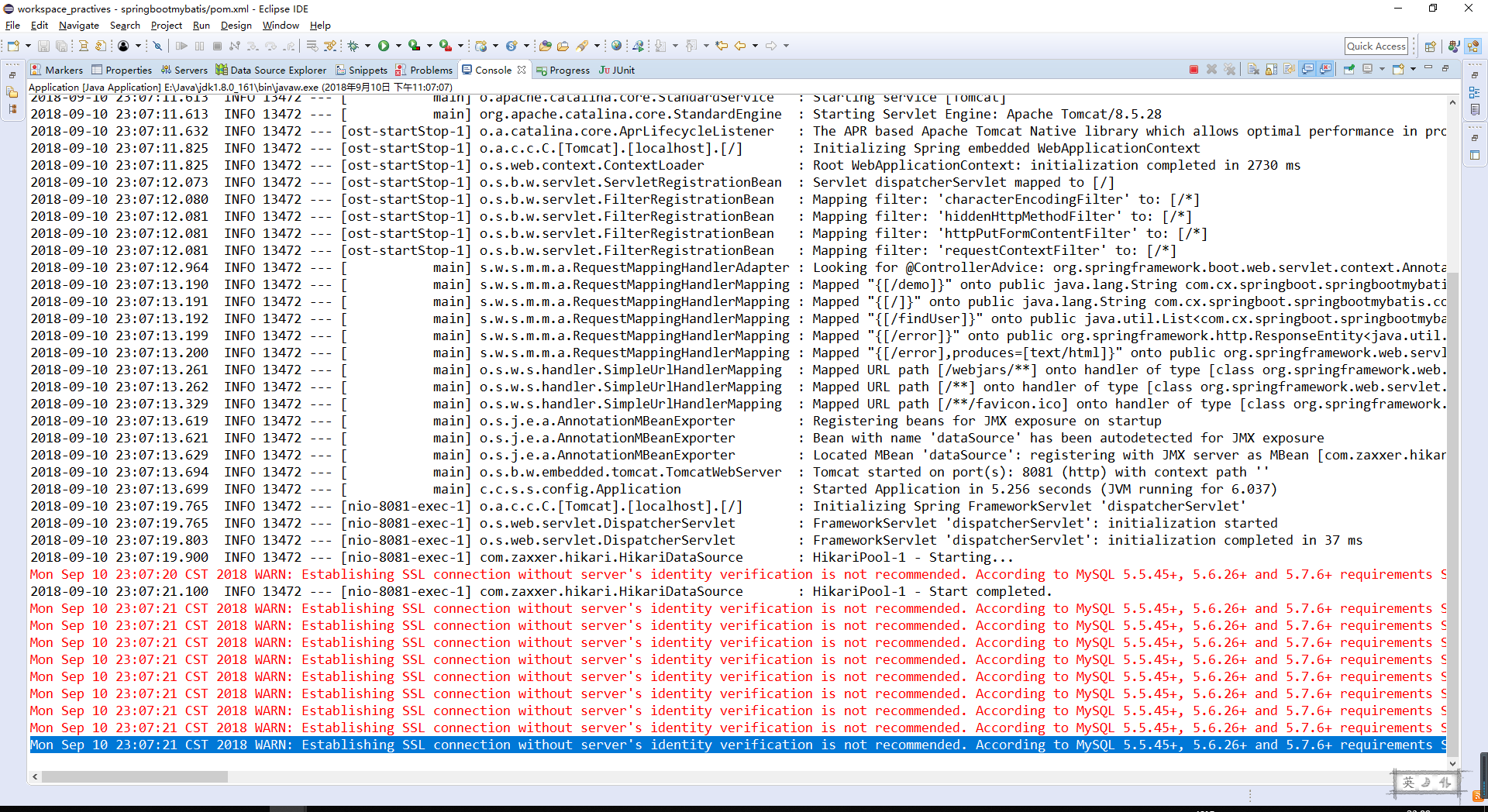Switch to the Servers tab

(x=184, y=70)
